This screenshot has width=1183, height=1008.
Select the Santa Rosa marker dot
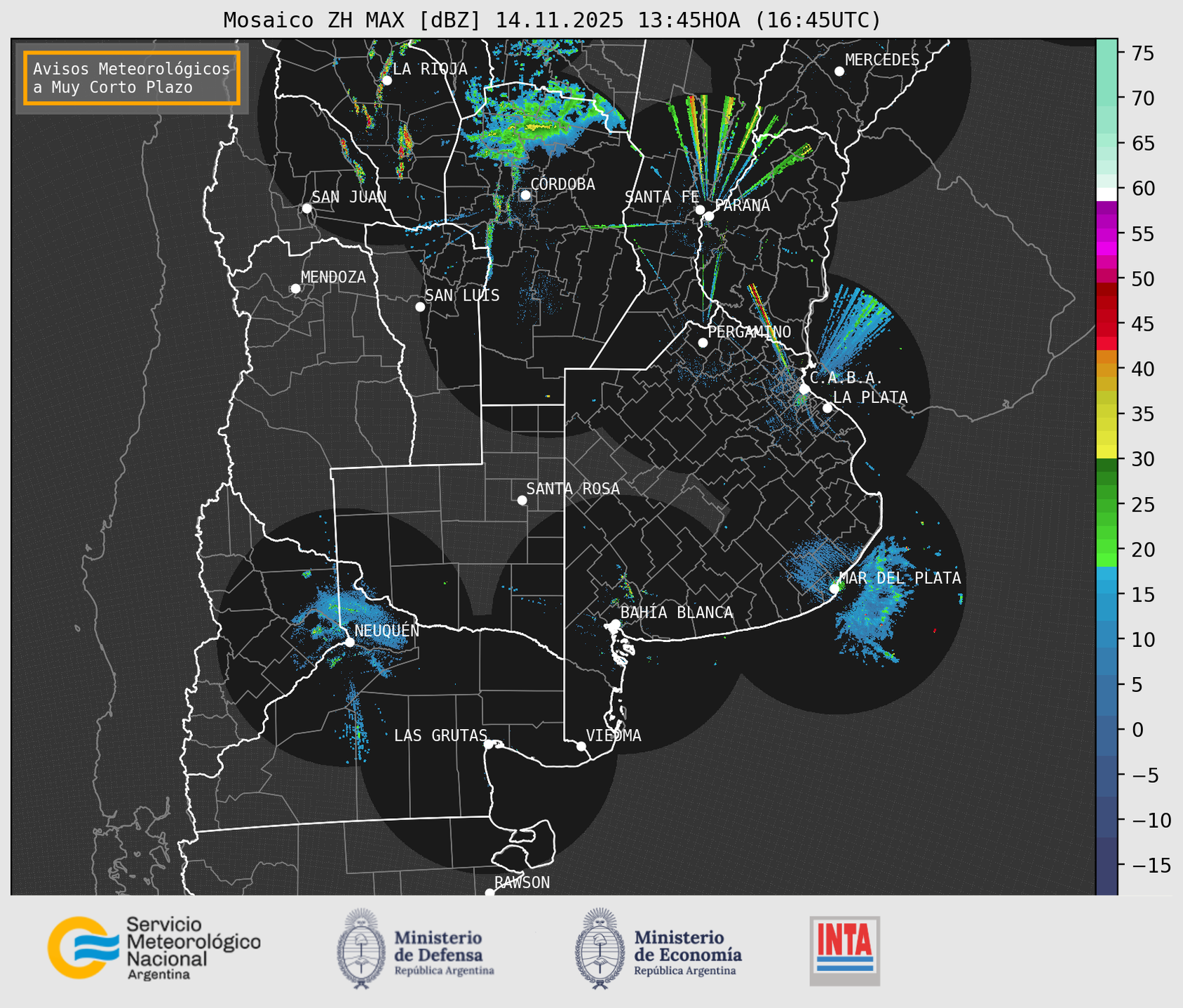522,500
